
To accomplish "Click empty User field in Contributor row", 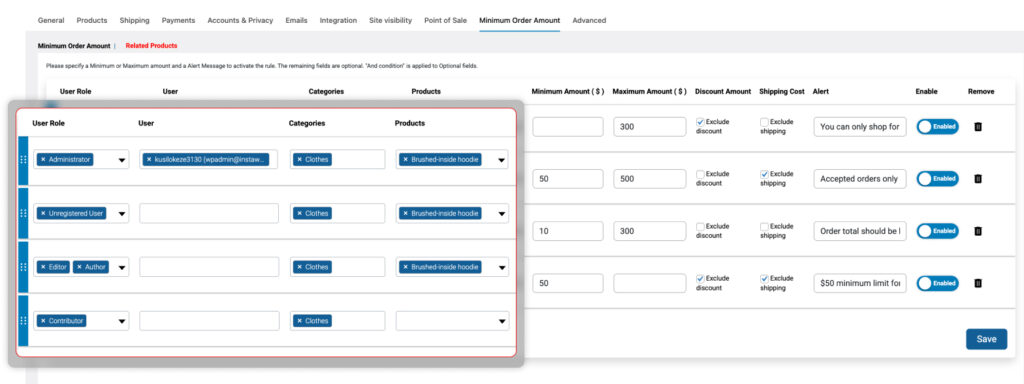I will 209,321.
